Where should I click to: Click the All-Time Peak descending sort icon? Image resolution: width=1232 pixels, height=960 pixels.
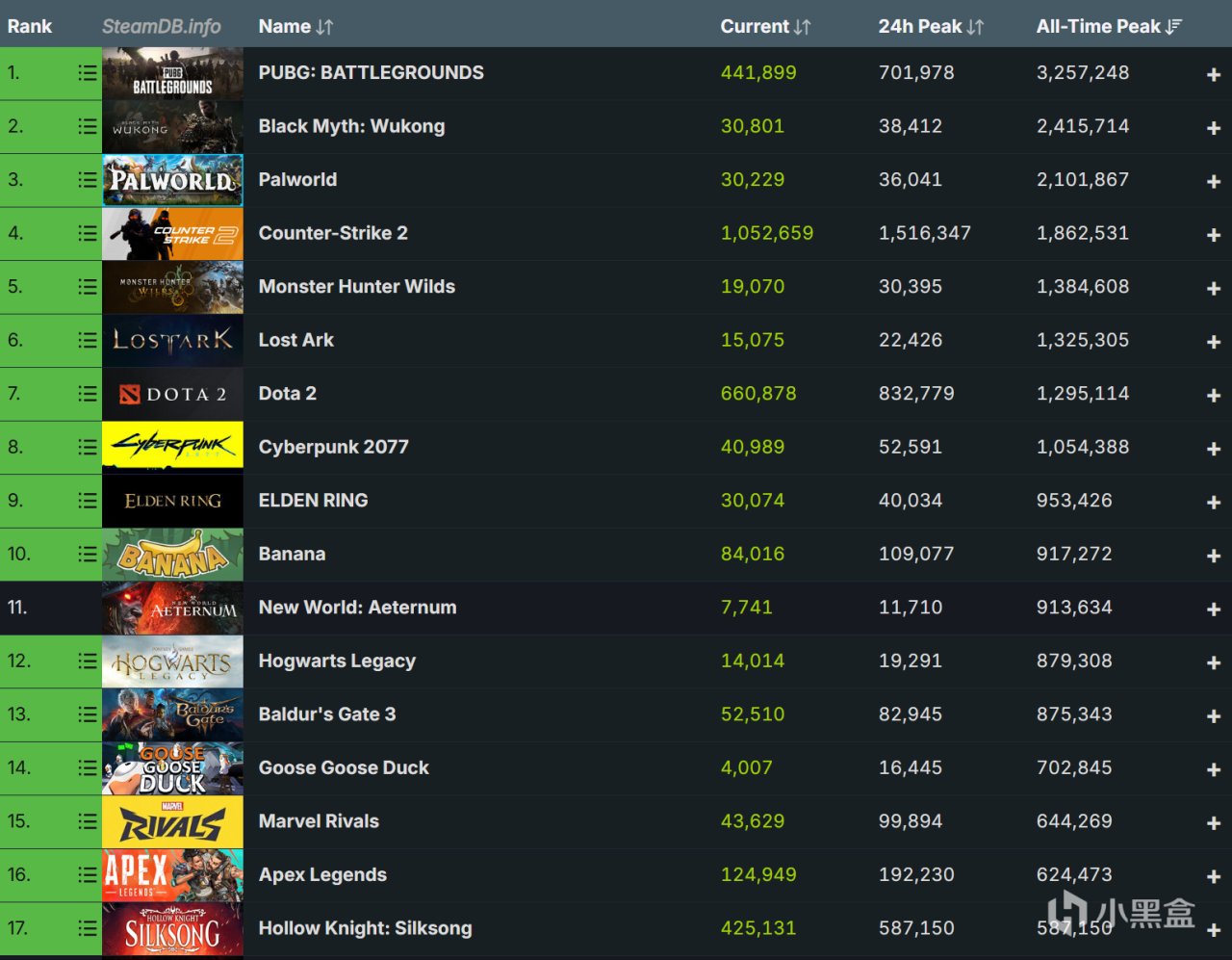pos(1173,27)
